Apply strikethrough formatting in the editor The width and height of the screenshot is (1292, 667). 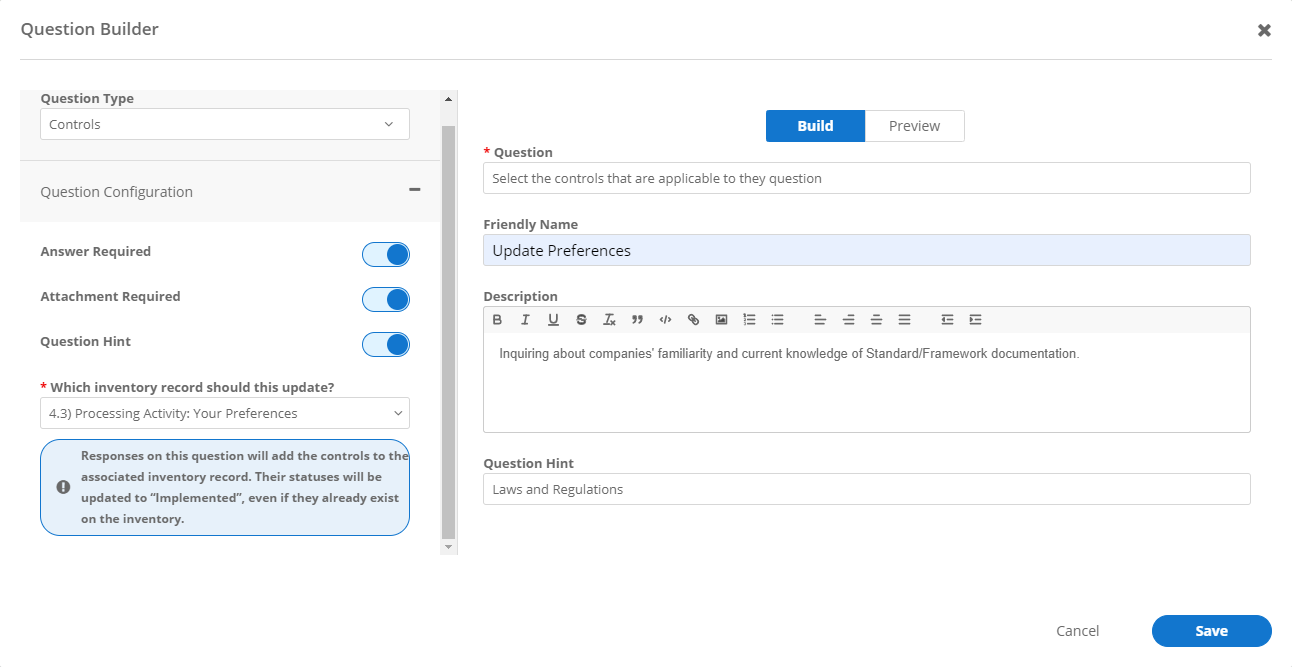tap(581, 319)
